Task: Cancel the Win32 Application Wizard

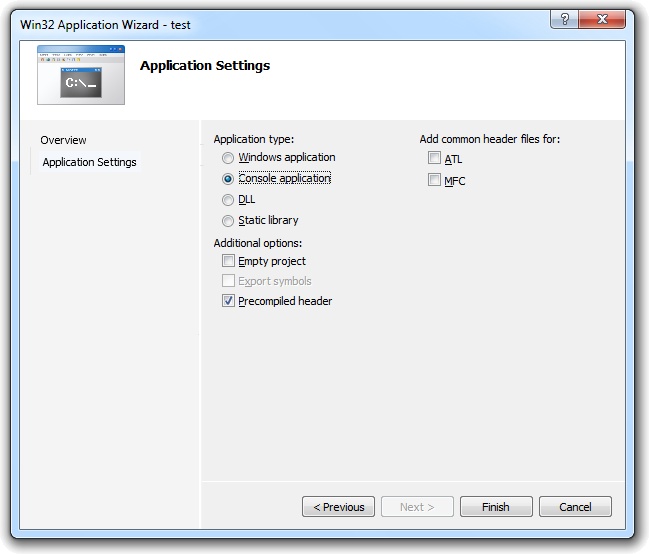Action: [575, 507]
